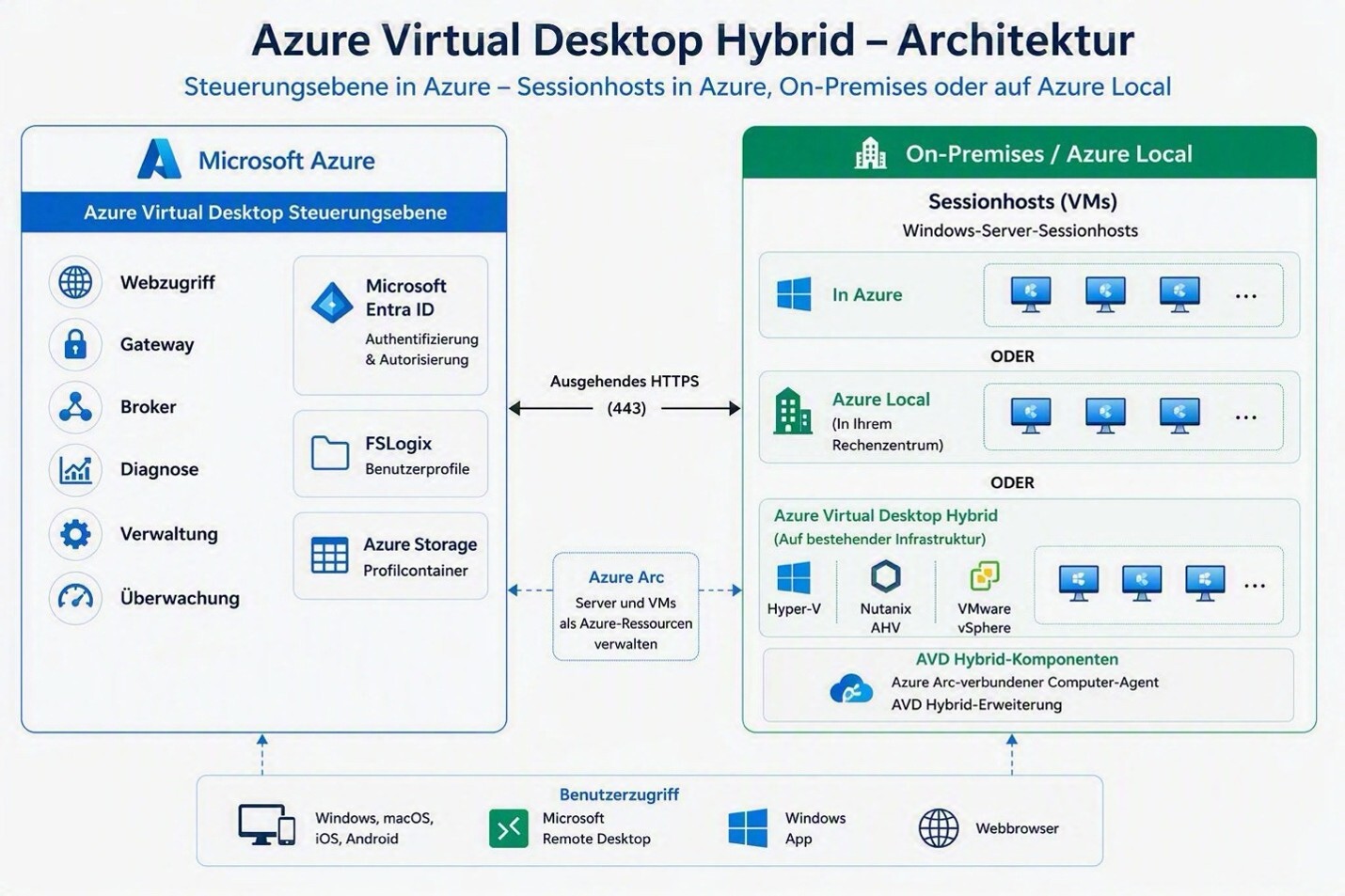
Task: Click the (443) port label
Action: coord(626,408)
